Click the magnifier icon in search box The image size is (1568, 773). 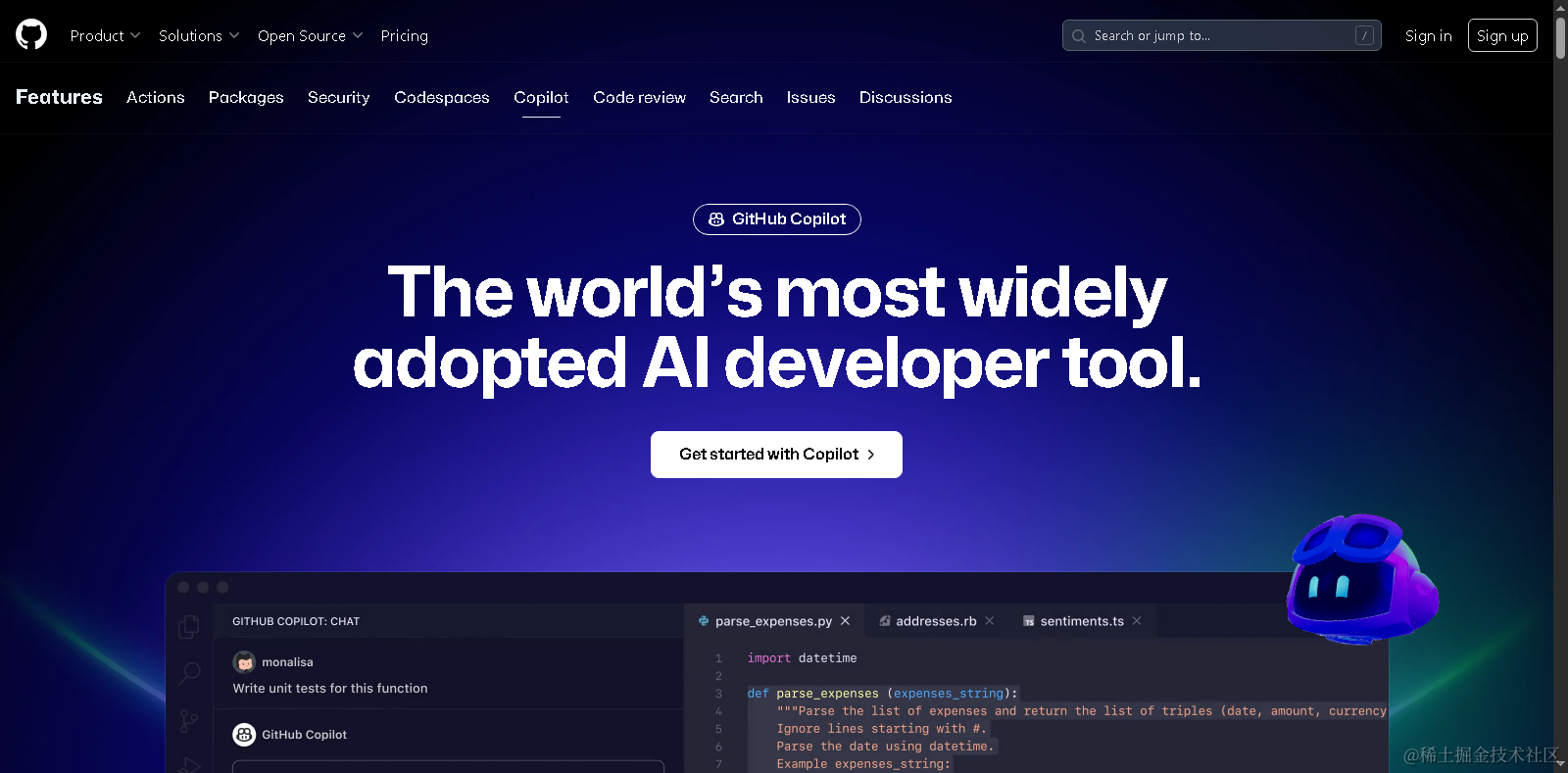click(x=1079, y=36)
